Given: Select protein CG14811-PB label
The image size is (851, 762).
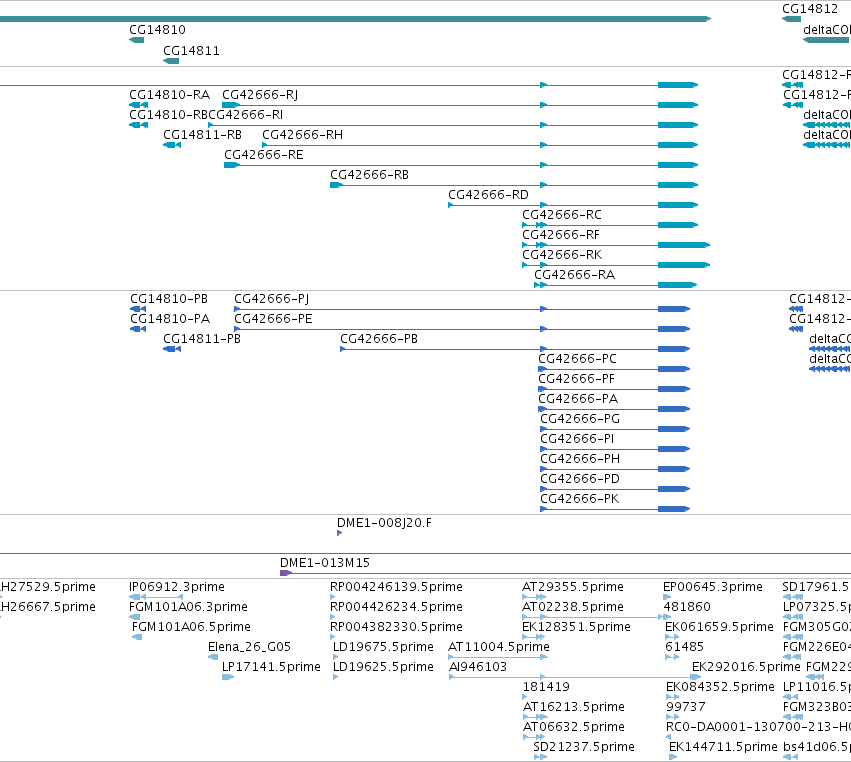Looking at the screenshot, I should 202,339.
